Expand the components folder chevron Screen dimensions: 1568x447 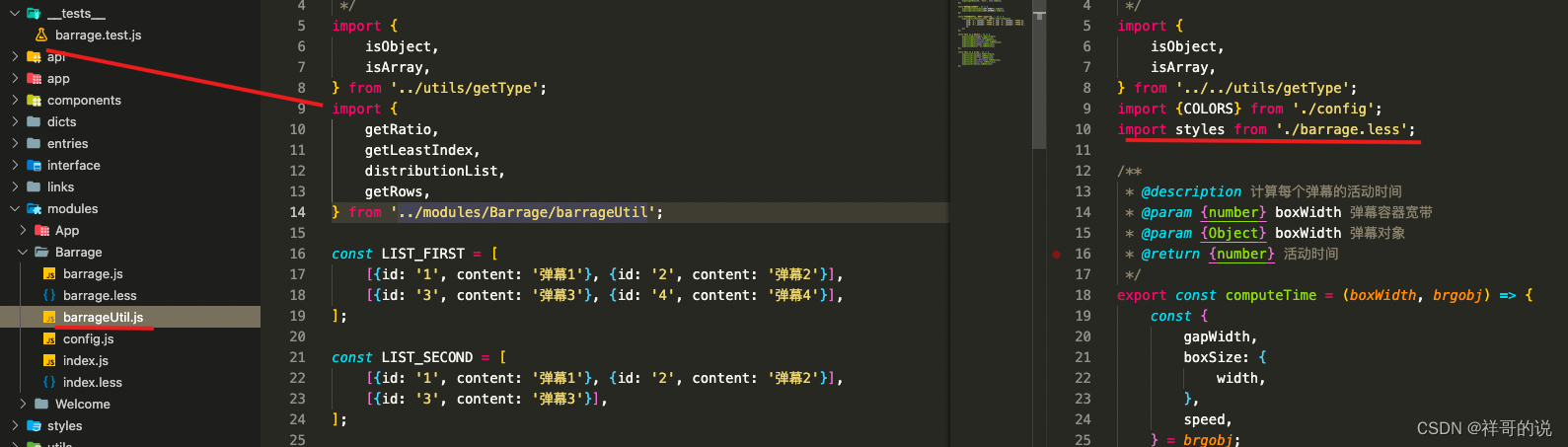pyautogui.click(x=15, y=101)
